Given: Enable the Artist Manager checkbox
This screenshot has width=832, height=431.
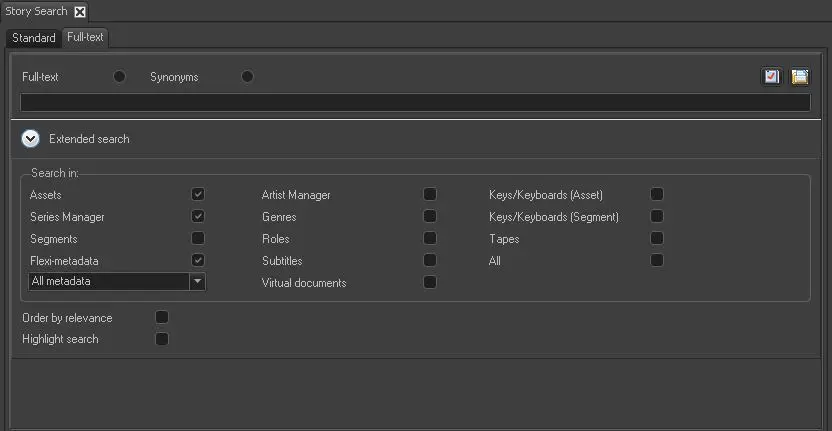Looking at the screenshot, I should (x=430, y=194).
